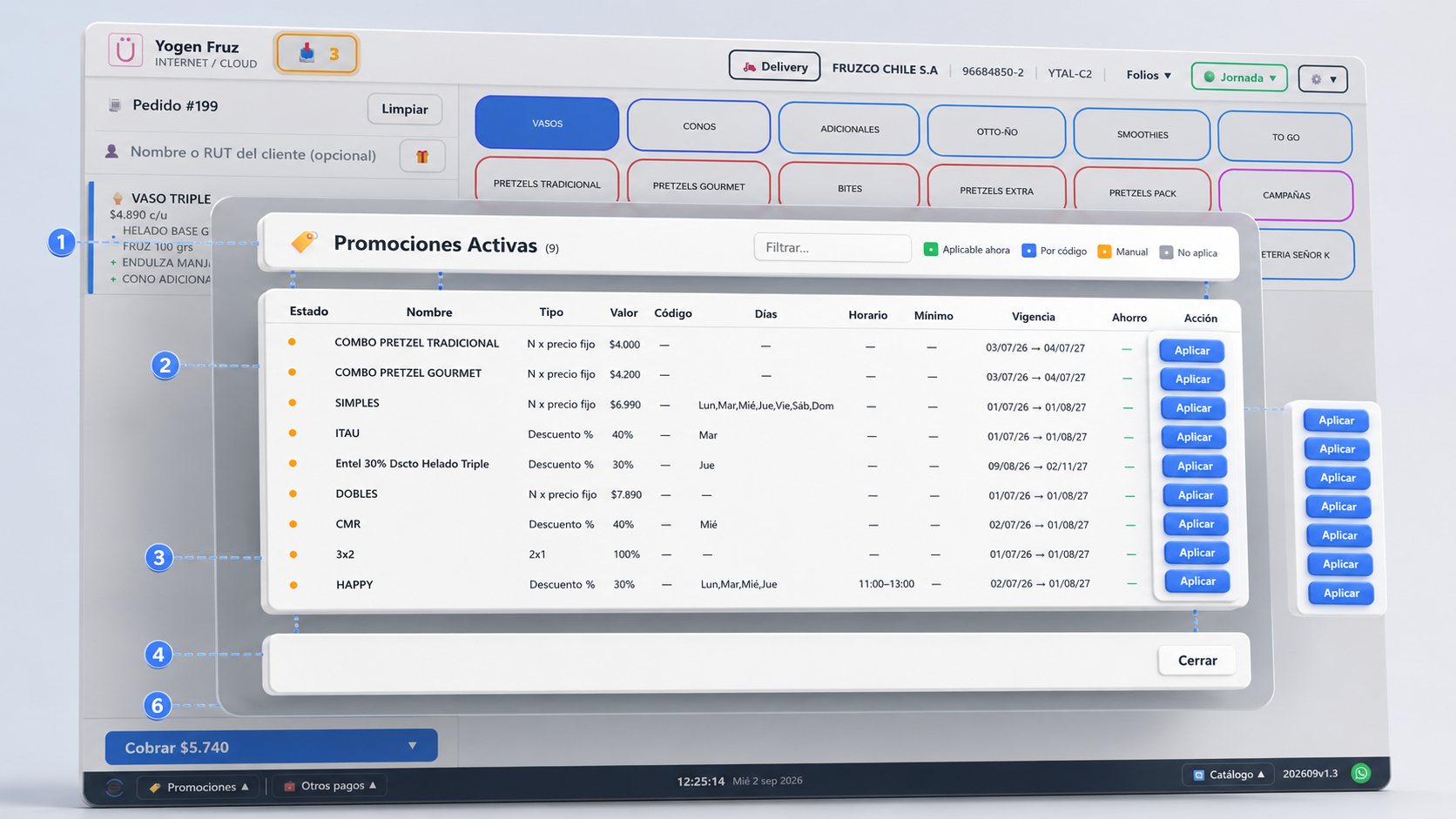This screenshot has height=819, width=1456.
Task: Switch to the CONOS category
Action: click(698, 126)
